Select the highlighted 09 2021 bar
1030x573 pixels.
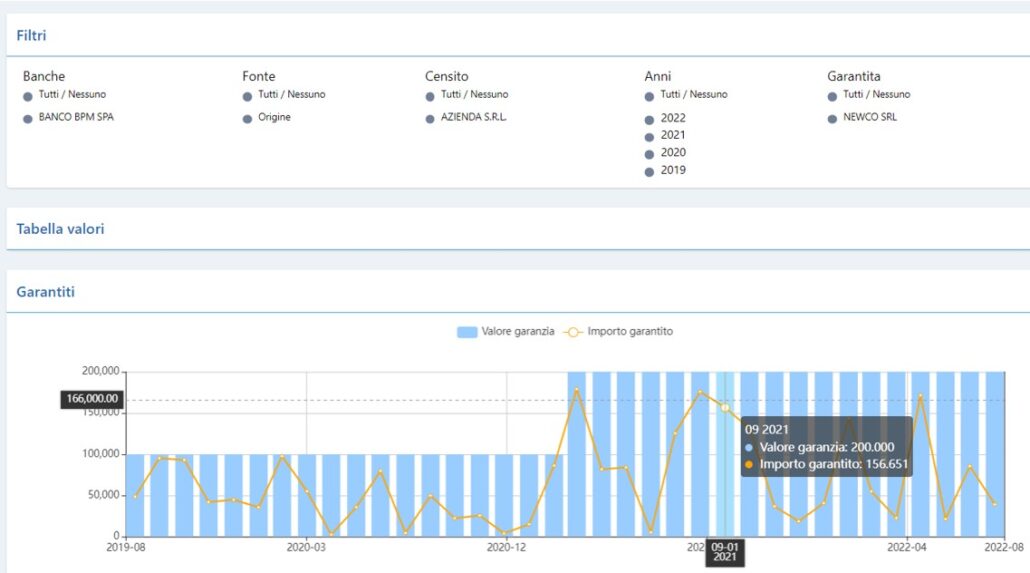725,454
